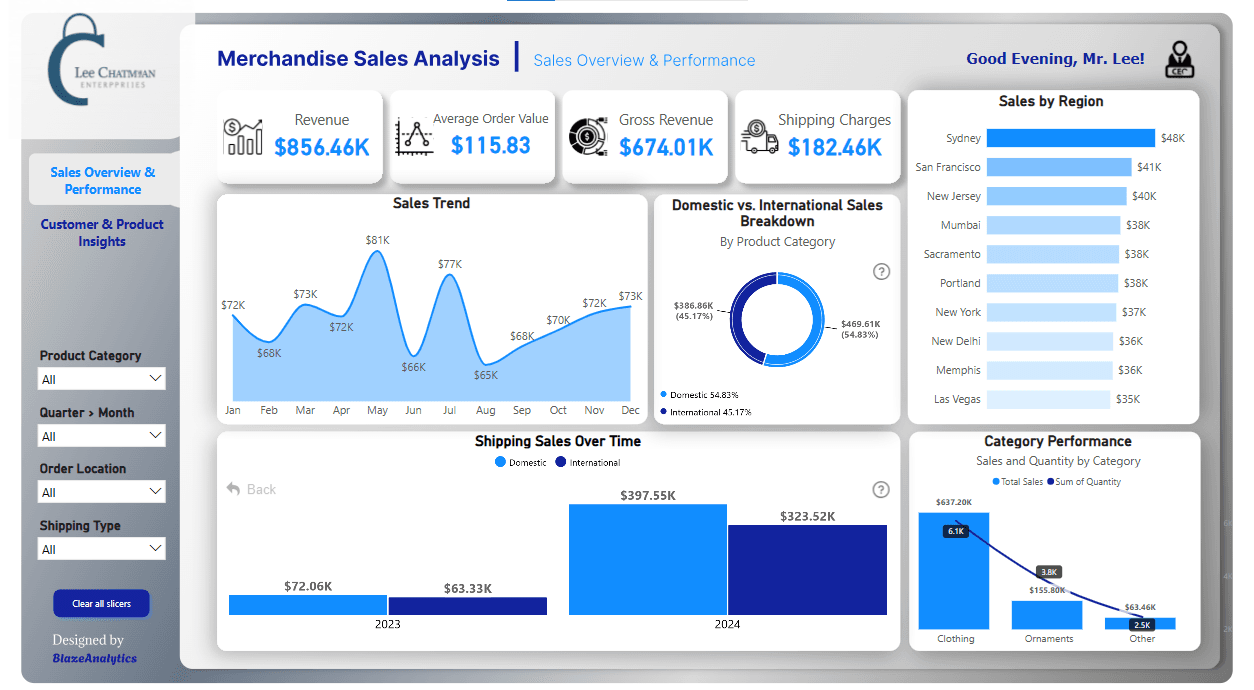Switch to Customer & Product Insights page
The height and width of the screenshot is (690, 1254).
tap(102, 232)
